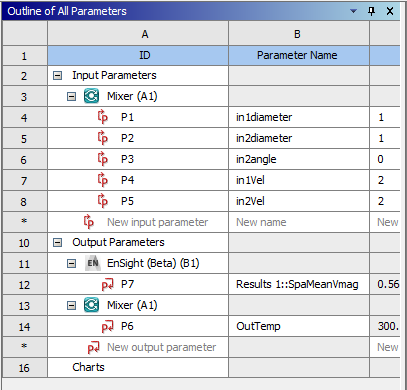Viewport: 407px width, 390px height.
Task: Pin the Outline of All Parameters panel
Action: tap(371, 11)
